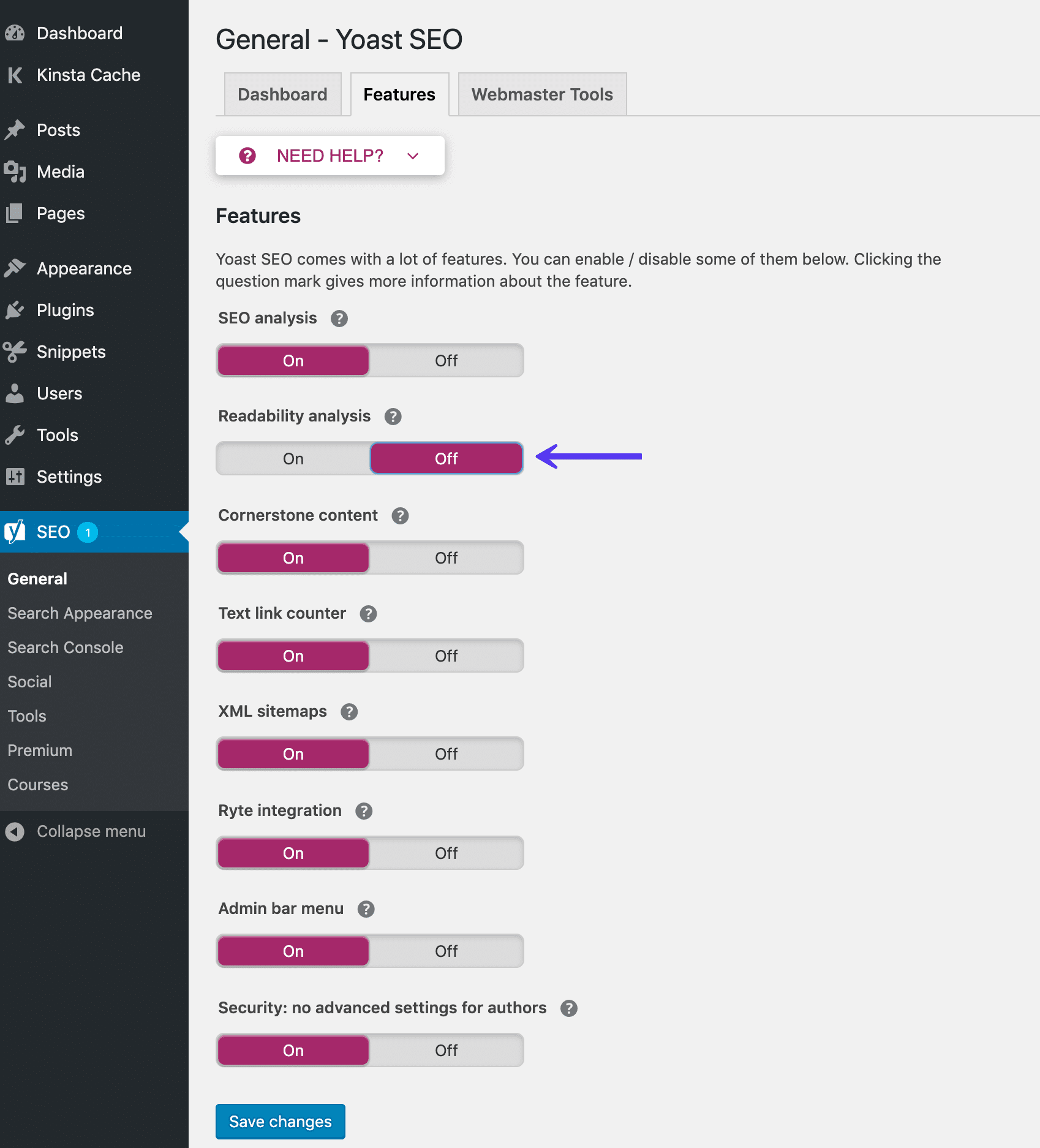Turn off the Cornerstone content slider
Image resolution: width=1040 pixels, height=1148 pixels.
(x=446, y=558)
